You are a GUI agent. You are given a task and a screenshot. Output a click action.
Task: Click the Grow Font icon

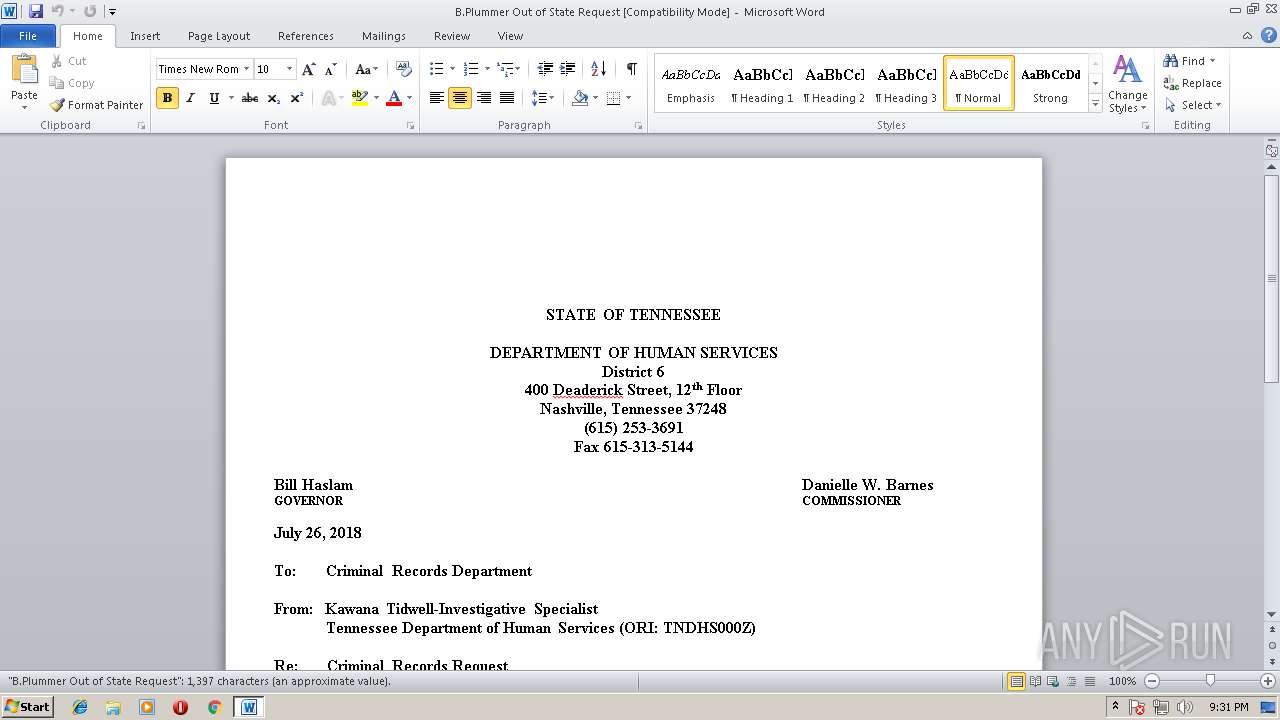click(x=308, y=69)
